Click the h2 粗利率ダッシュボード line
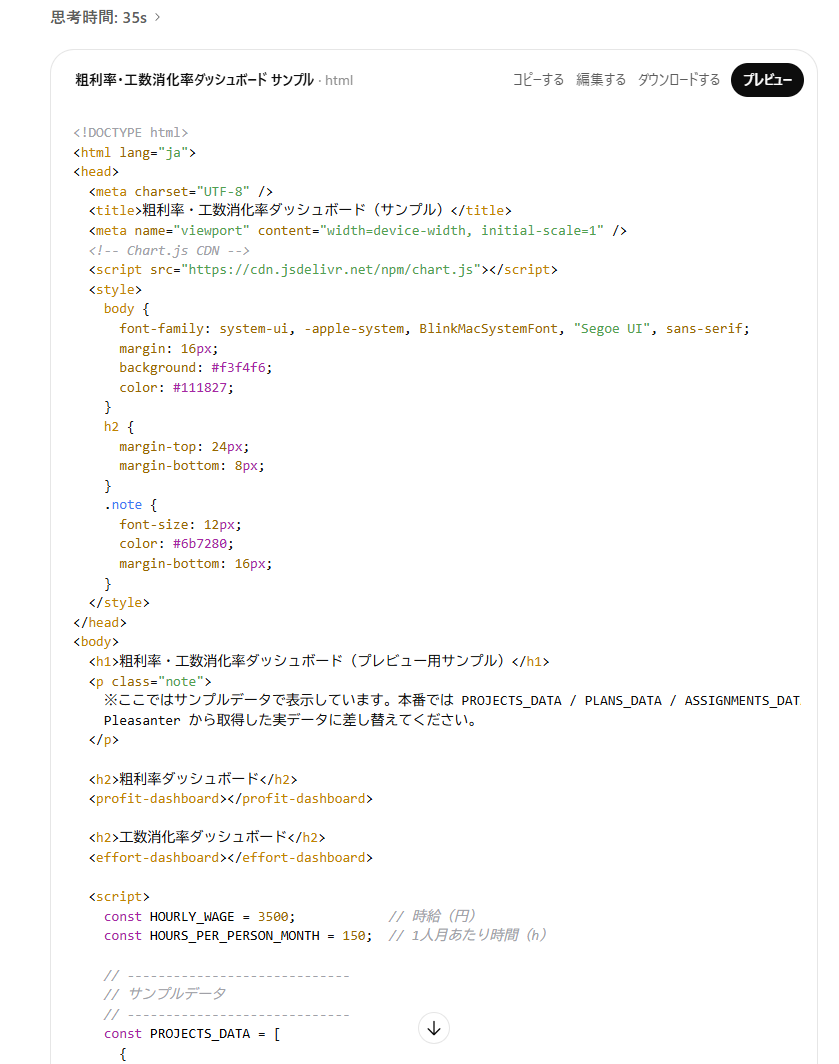 click(193, 779)
